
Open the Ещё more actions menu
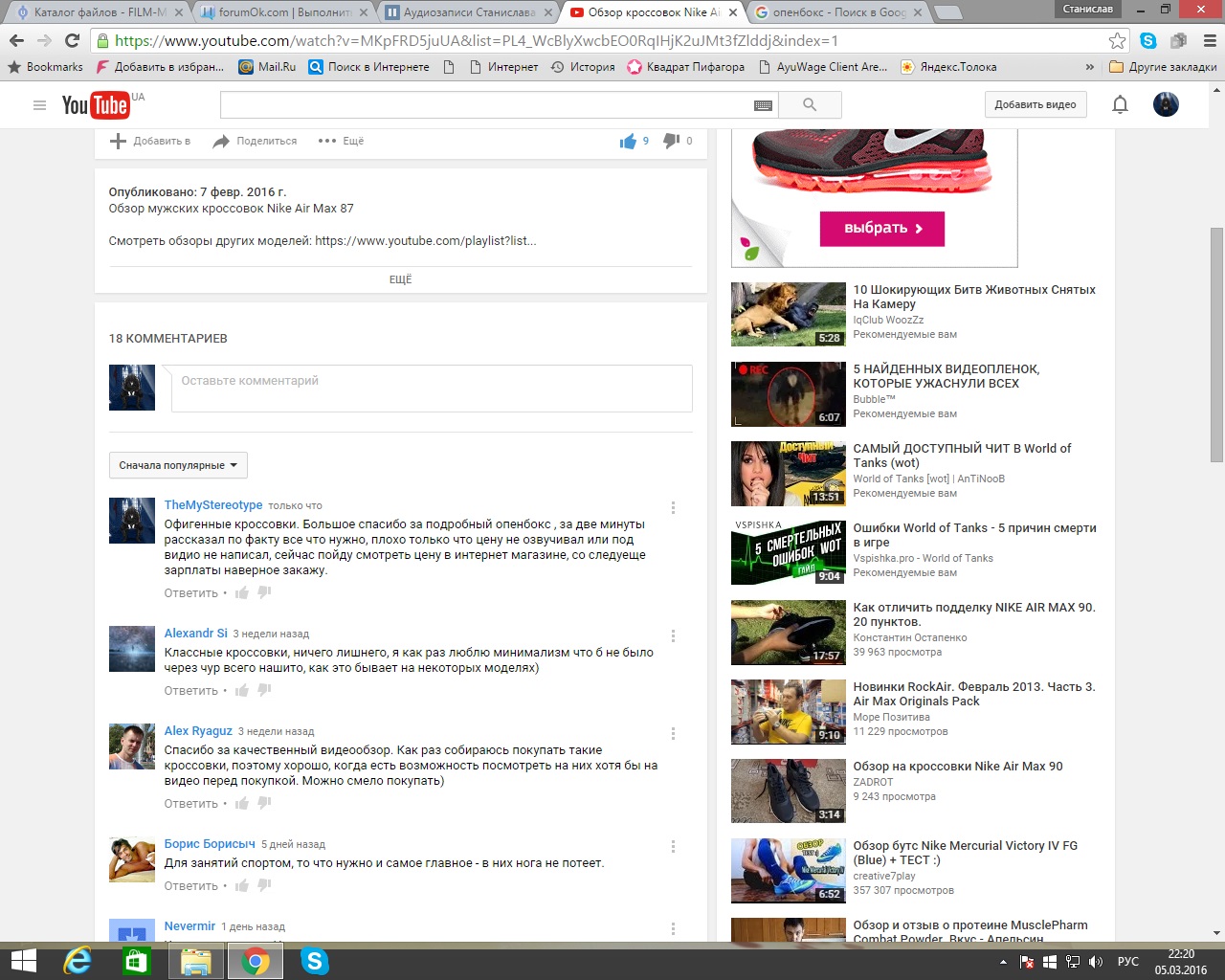341,141
